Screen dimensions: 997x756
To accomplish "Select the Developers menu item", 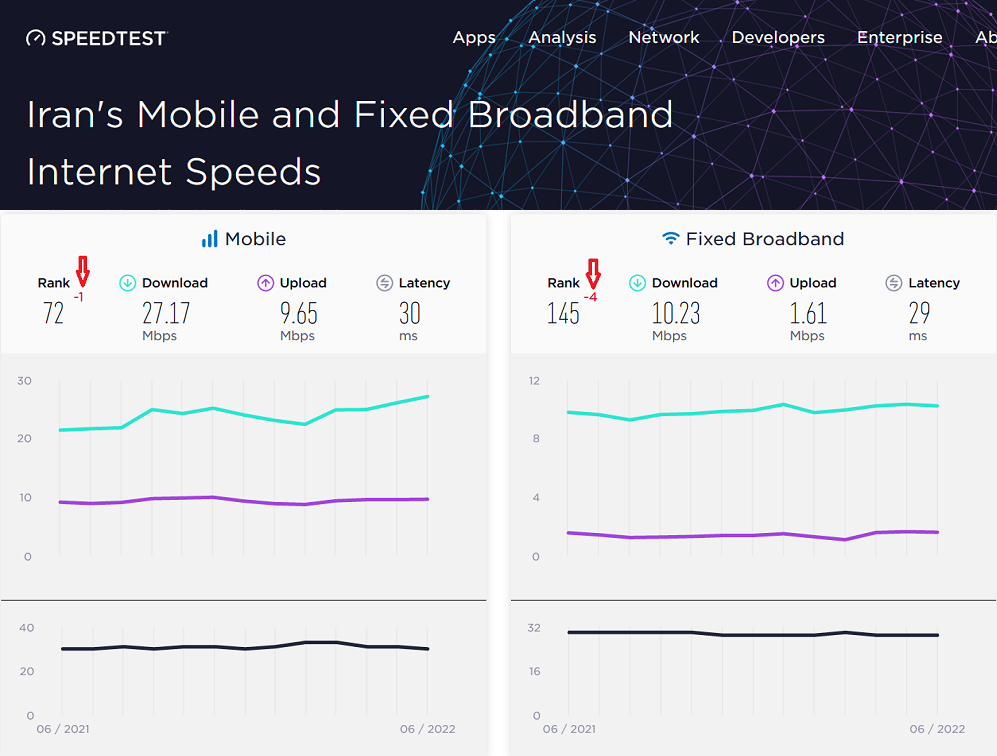I will click(778, 37).
